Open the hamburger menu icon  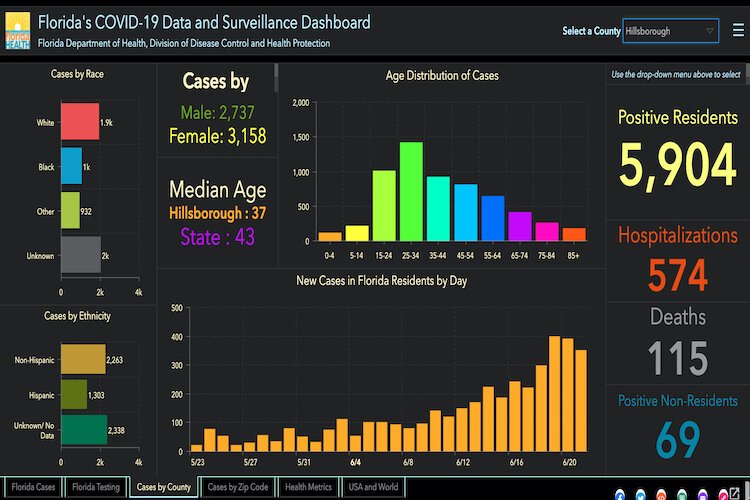point(738,31)
